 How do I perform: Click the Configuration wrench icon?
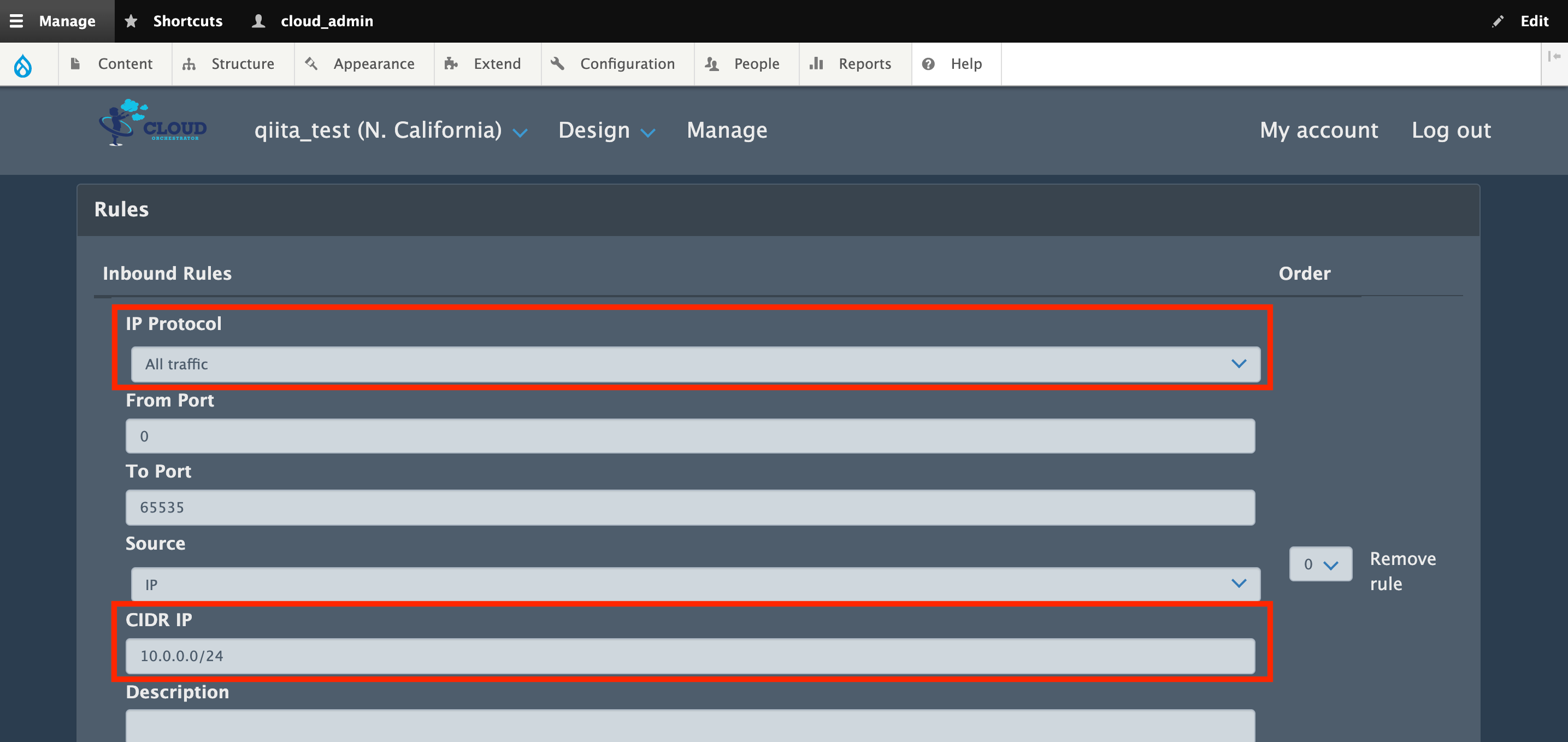pyautogui.click(x=558, y=63)
